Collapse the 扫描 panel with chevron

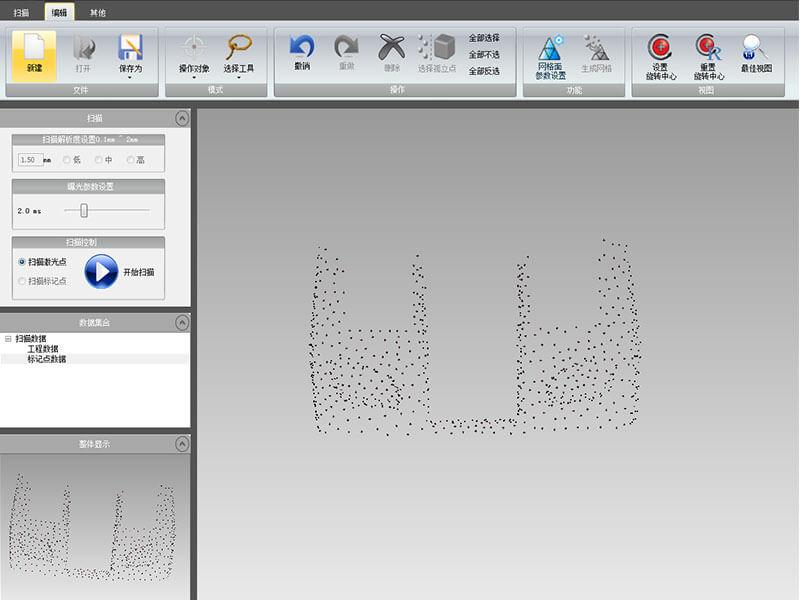(181, 118)
